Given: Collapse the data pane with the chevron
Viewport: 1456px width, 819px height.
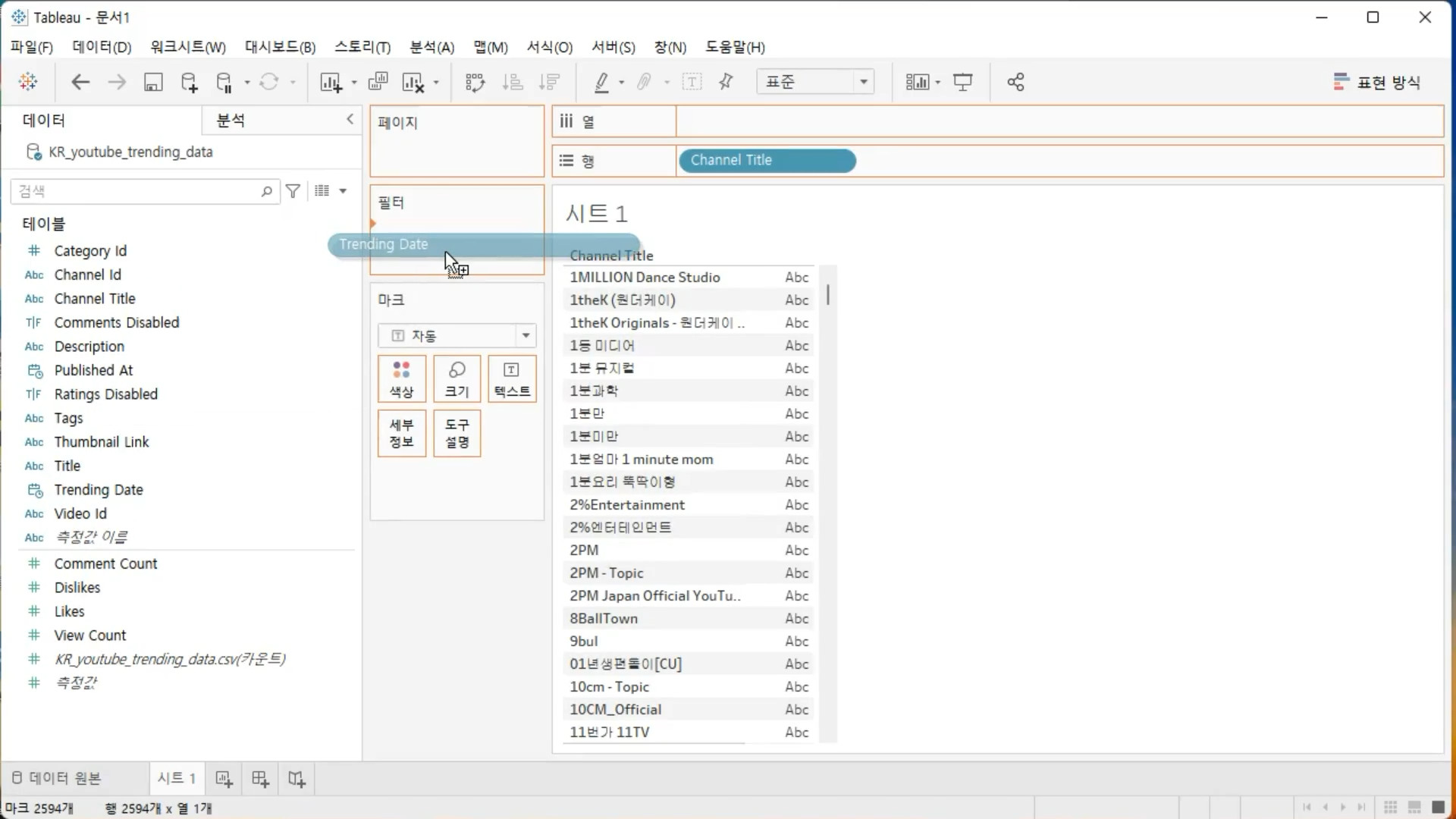Looking at the screenshot, I should (x=350, y=119).
